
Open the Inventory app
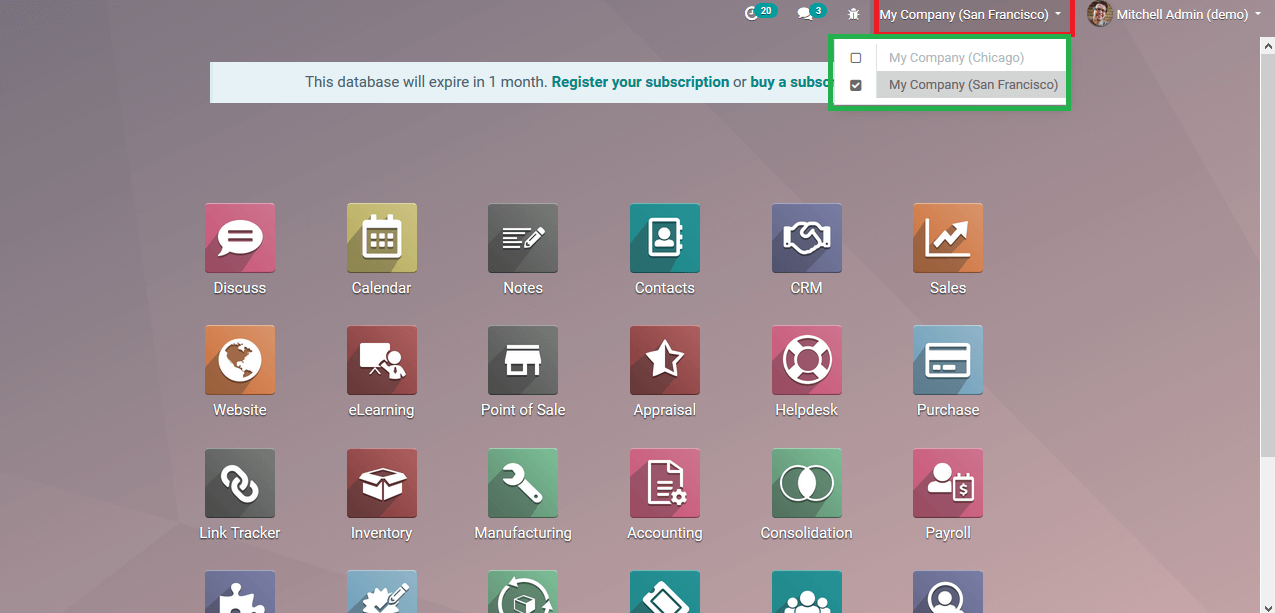point(382,483)
